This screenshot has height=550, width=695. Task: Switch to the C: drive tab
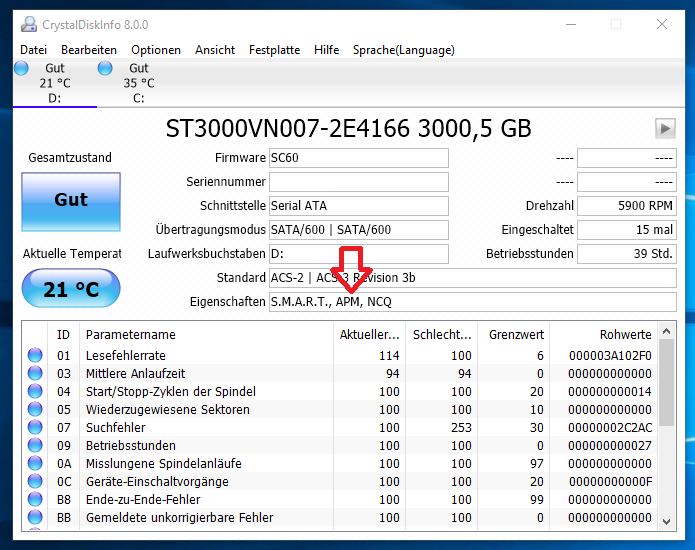138,83
